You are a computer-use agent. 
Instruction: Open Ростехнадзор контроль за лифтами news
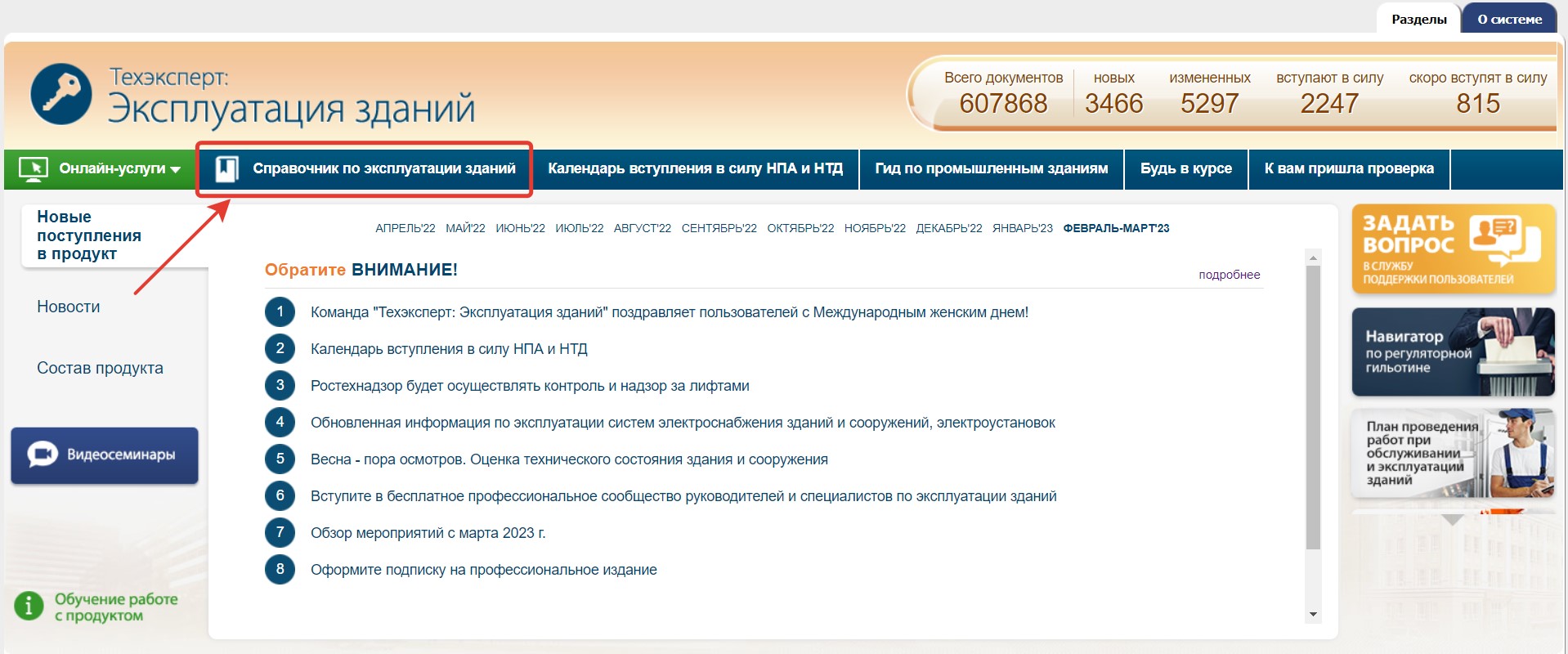point(530,386)
